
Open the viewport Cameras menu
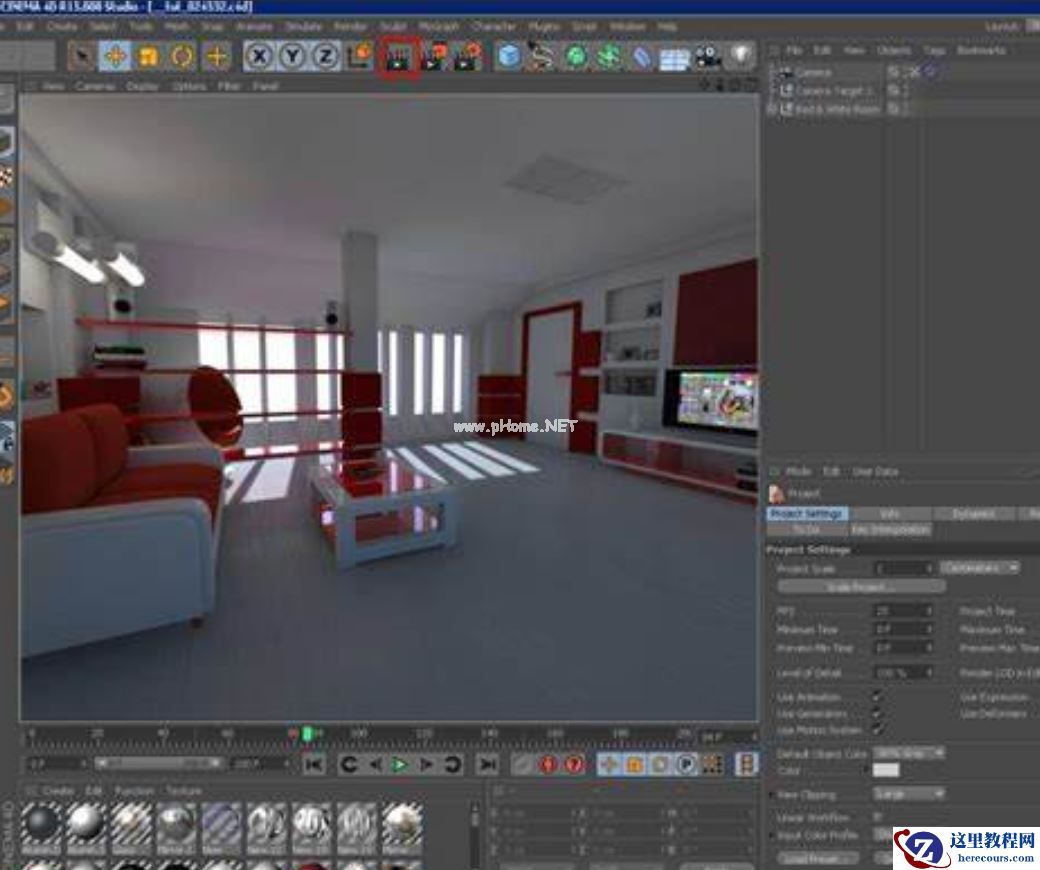[x=94, y=86]
